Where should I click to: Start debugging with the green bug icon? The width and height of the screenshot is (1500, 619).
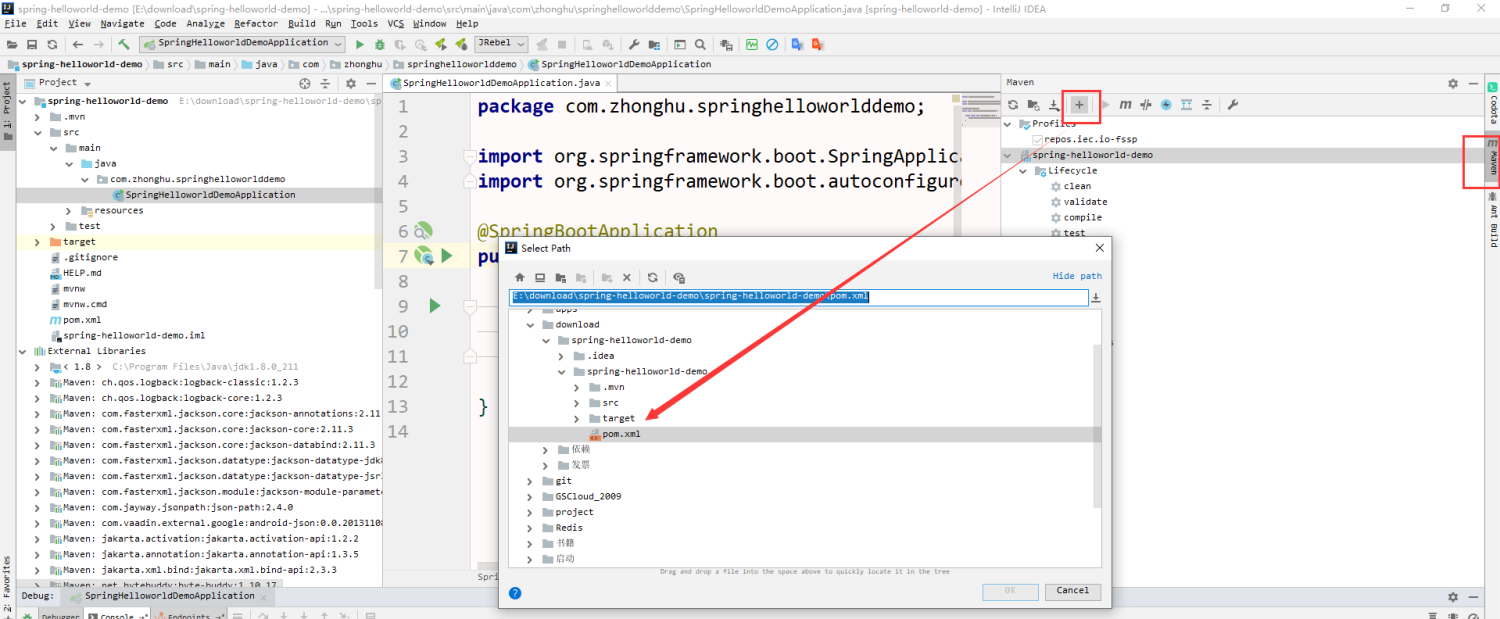pyautogui.click(x=380, y=44)
